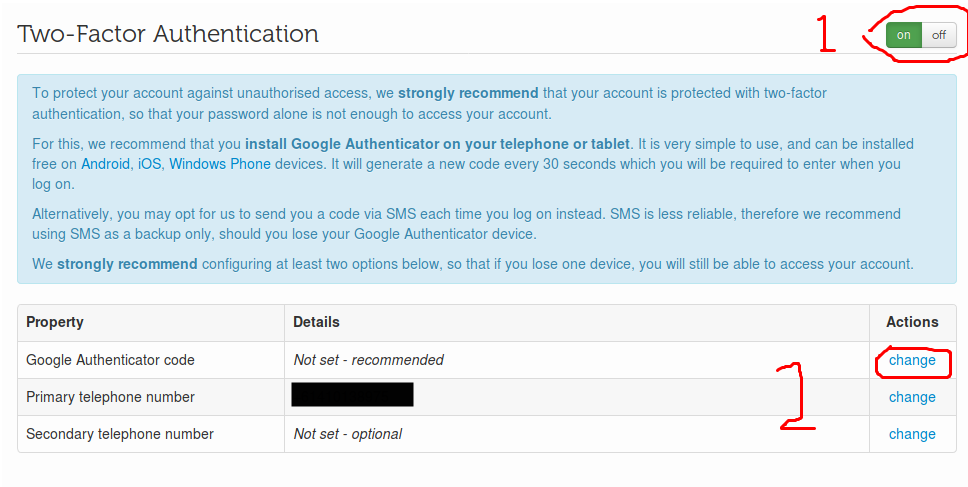Change the secondary telephone number
The height and width of the screenshot is (487, 968).
point(912,434)
